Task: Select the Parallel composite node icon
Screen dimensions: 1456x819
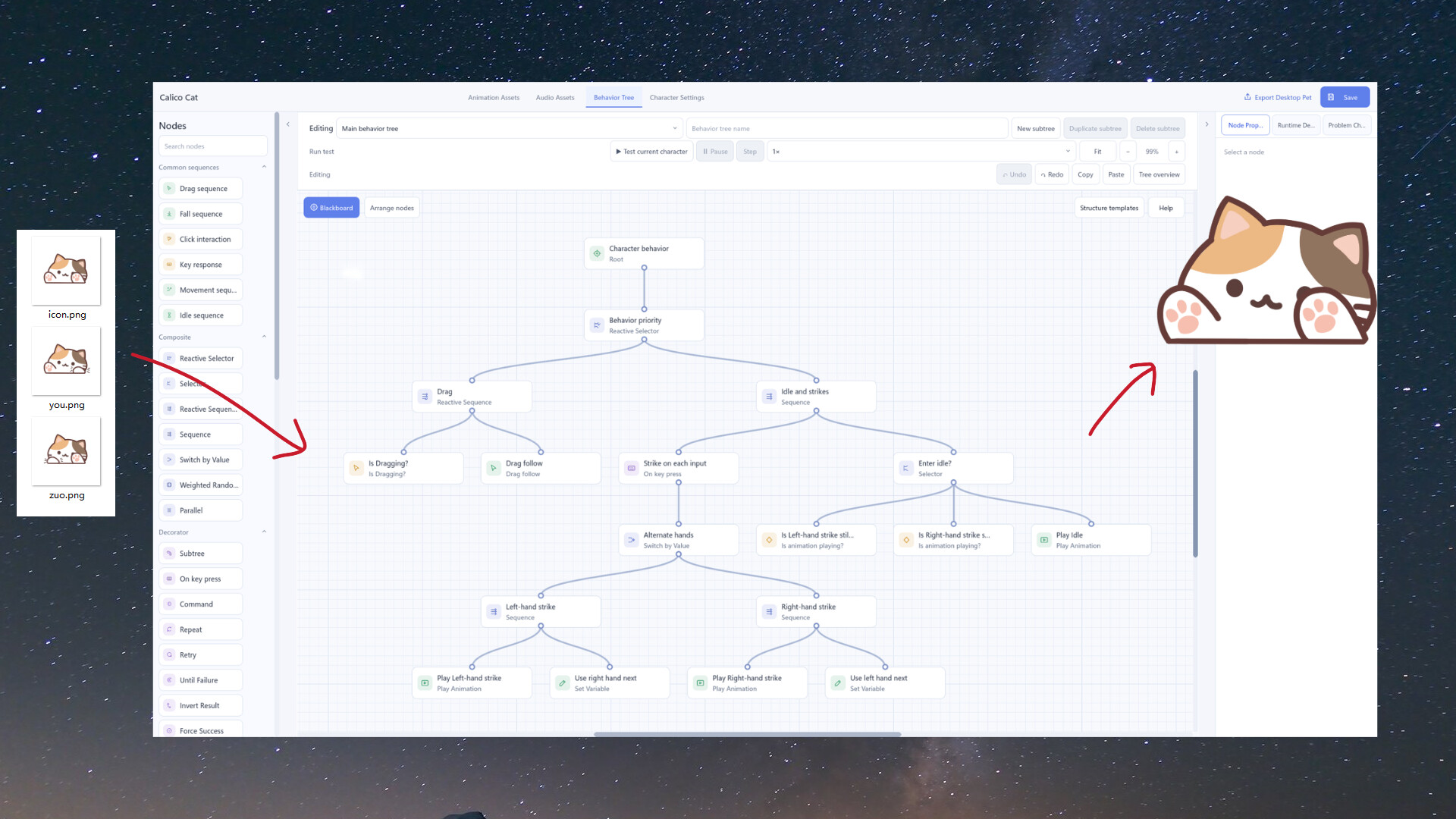Action: tap(169, 510)
